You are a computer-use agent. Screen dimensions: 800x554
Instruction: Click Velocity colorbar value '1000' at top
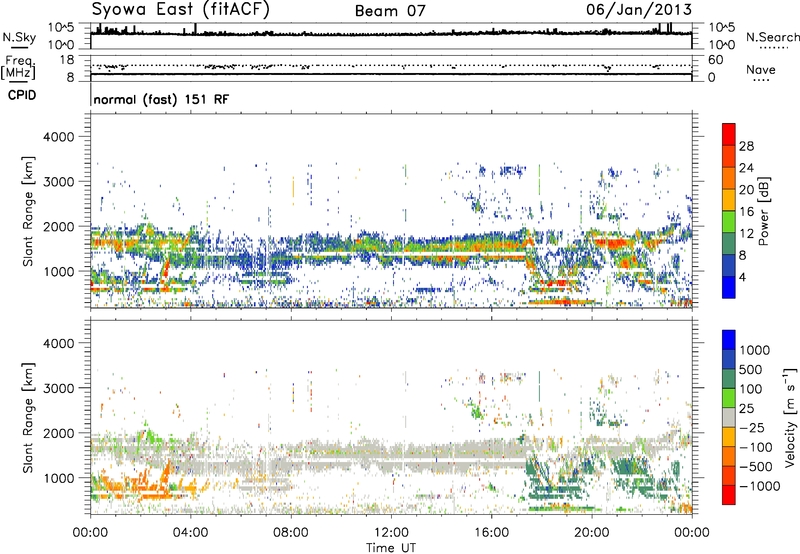755,350
